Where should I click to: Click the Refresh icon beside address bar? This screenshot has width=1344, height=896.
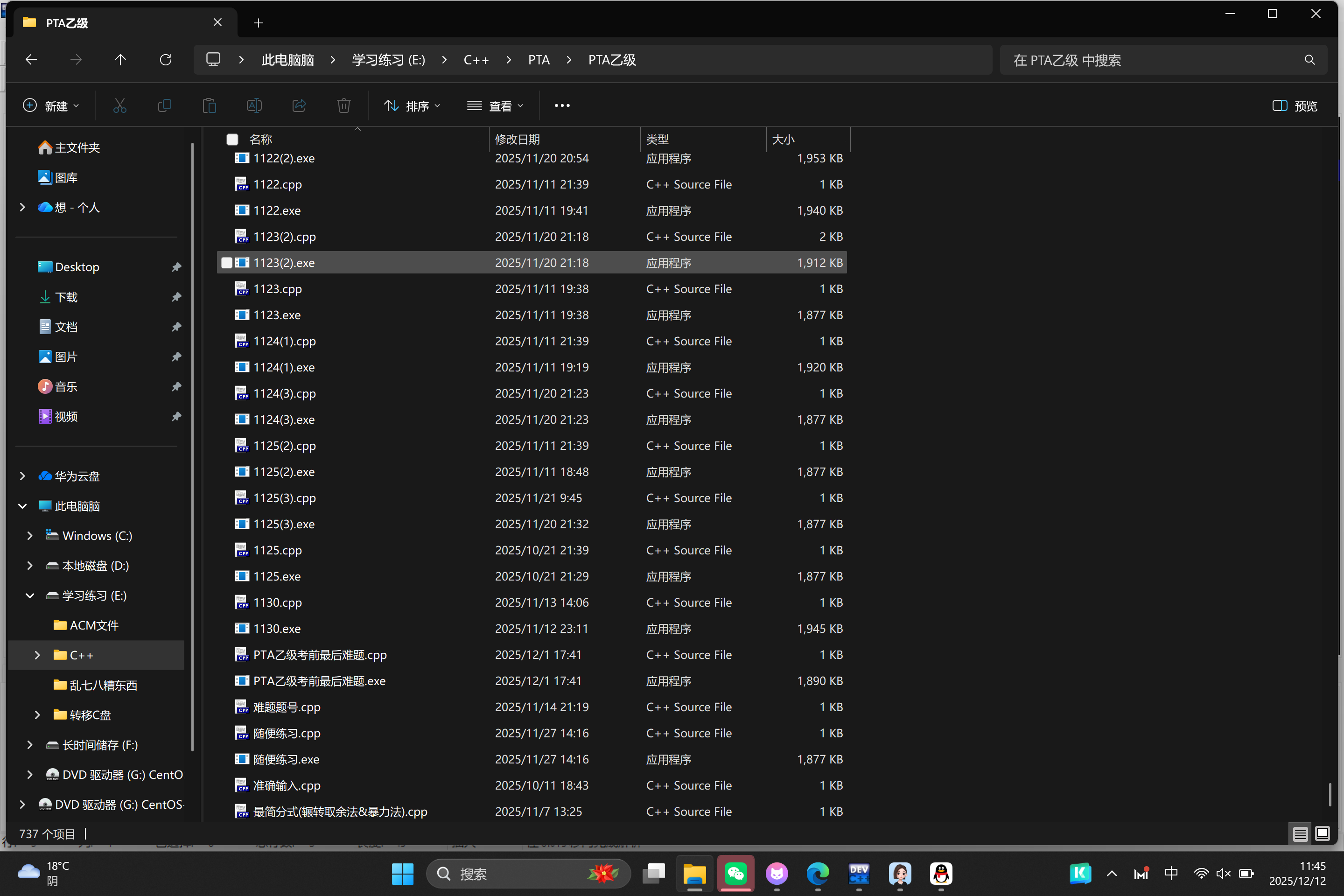point(166,60)
